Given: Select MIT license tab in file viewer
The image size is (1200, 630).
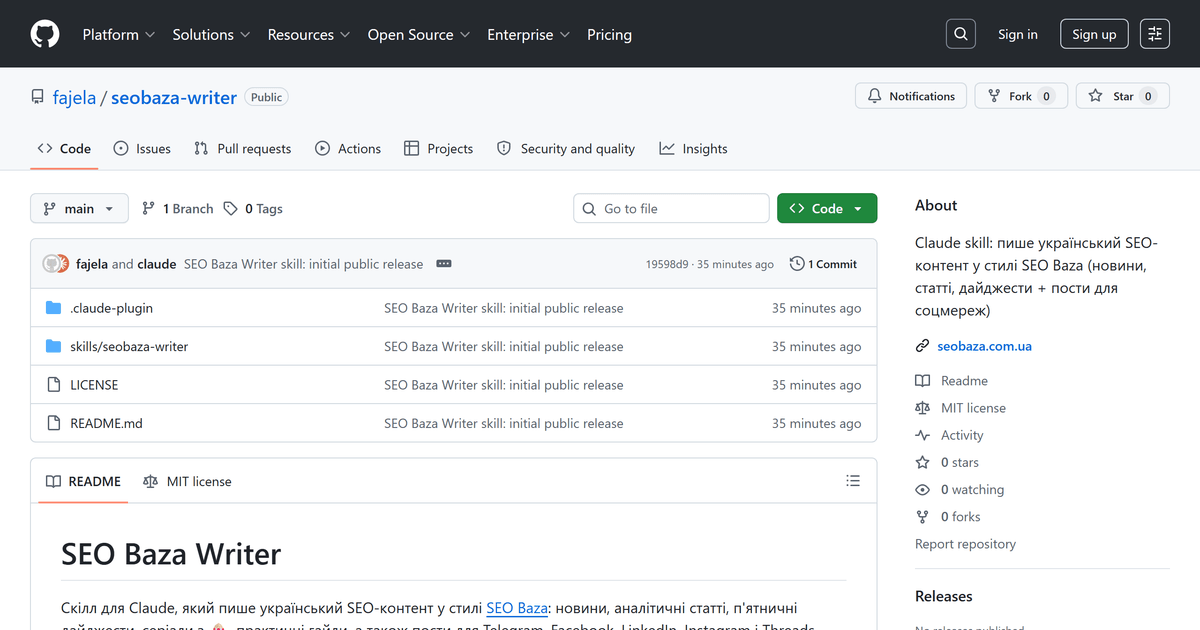Looking at the screenshot, I should click(187, 481).
